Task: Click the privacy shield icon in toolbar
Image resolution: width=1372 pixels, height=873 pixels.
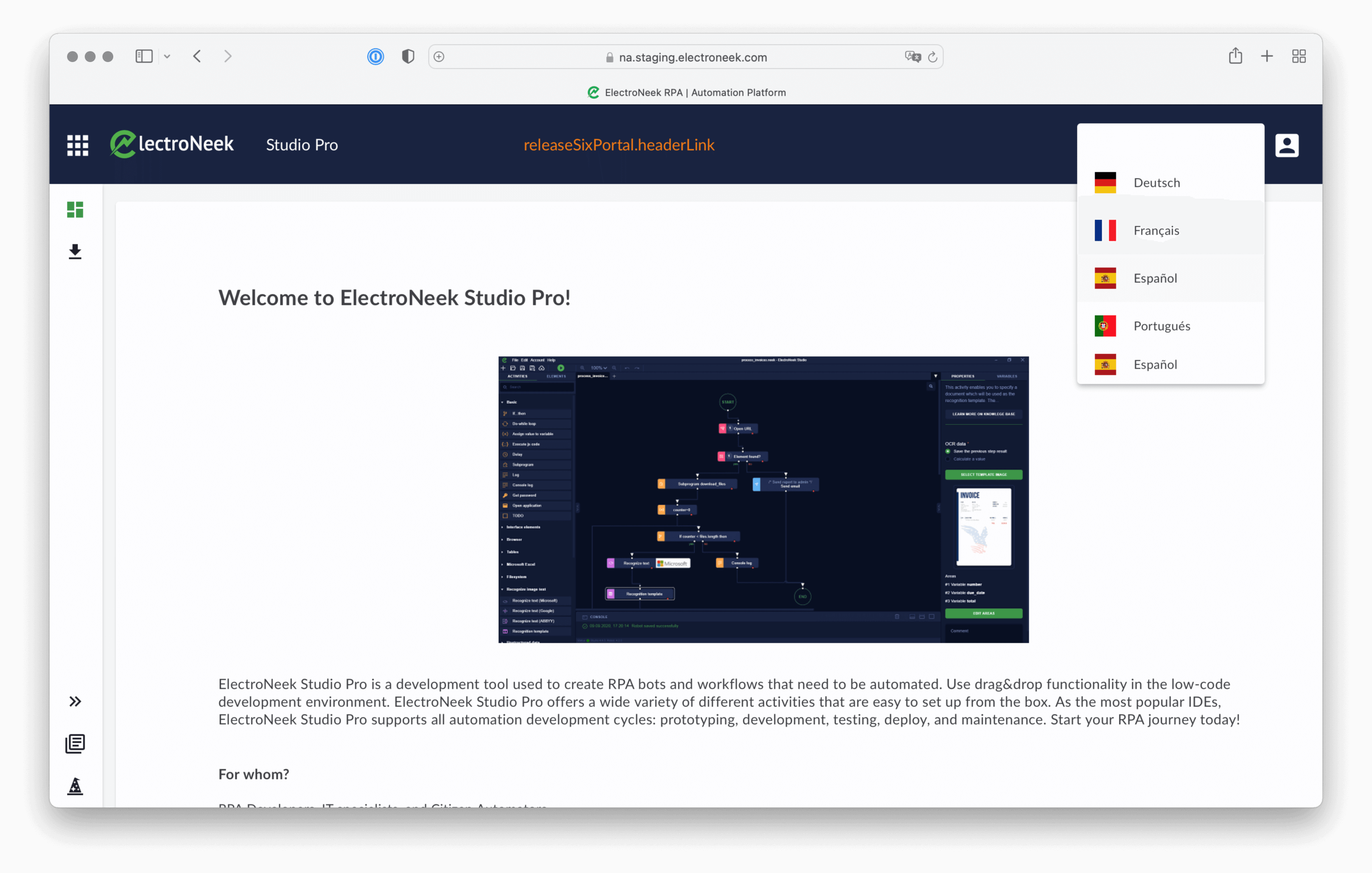Action: tap(408, 56)
